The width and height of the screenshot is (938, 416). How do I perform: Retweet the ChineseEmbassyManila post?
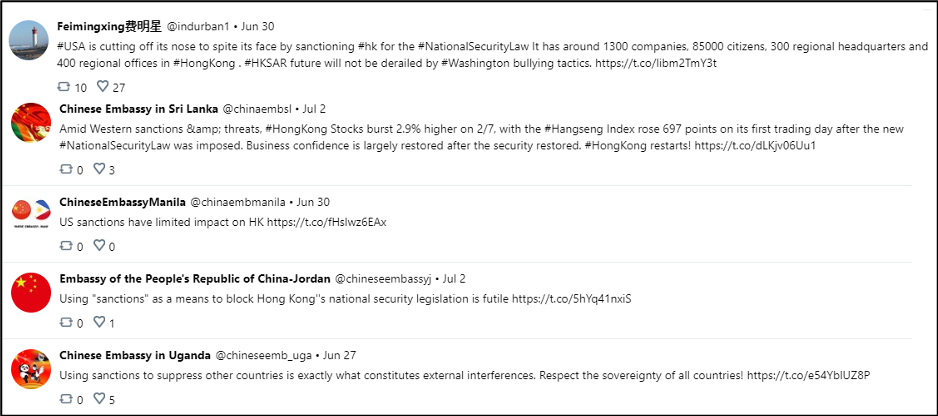(66, 245)
